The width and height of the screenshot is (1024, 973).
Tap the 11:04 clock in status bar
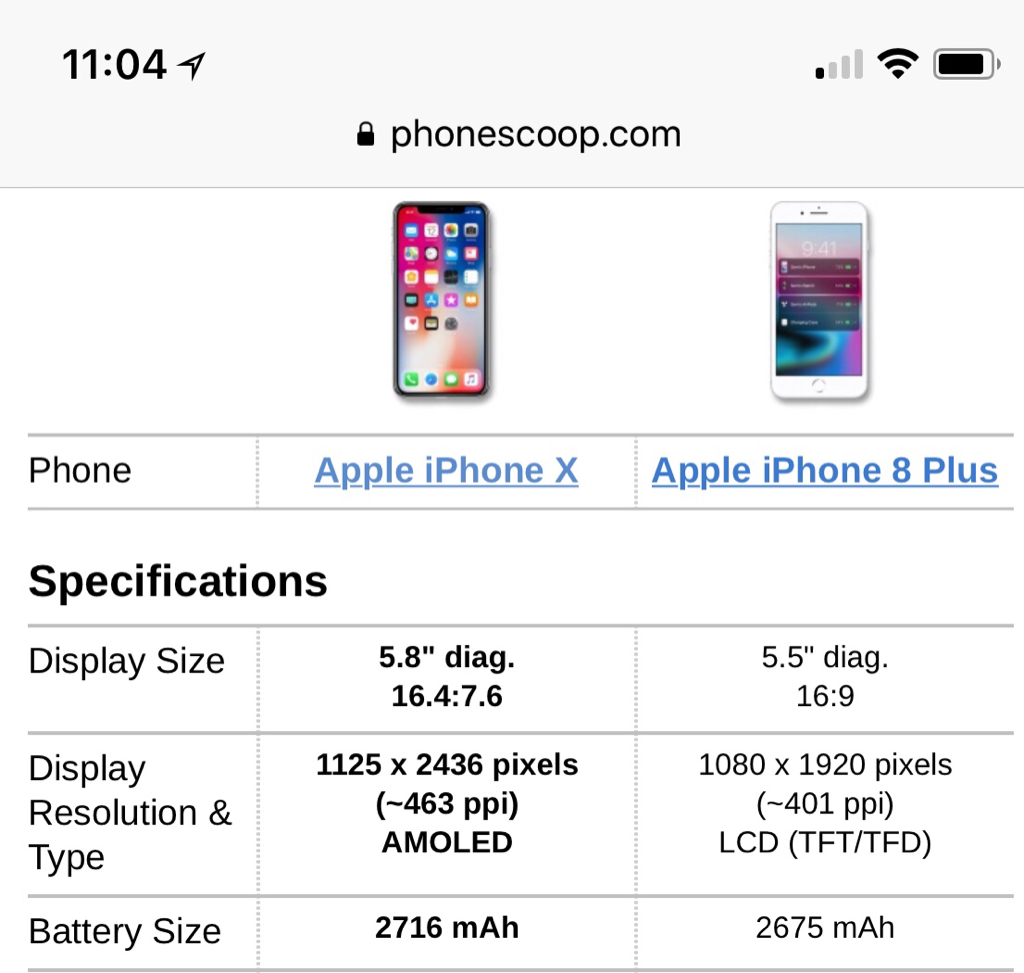114,65
